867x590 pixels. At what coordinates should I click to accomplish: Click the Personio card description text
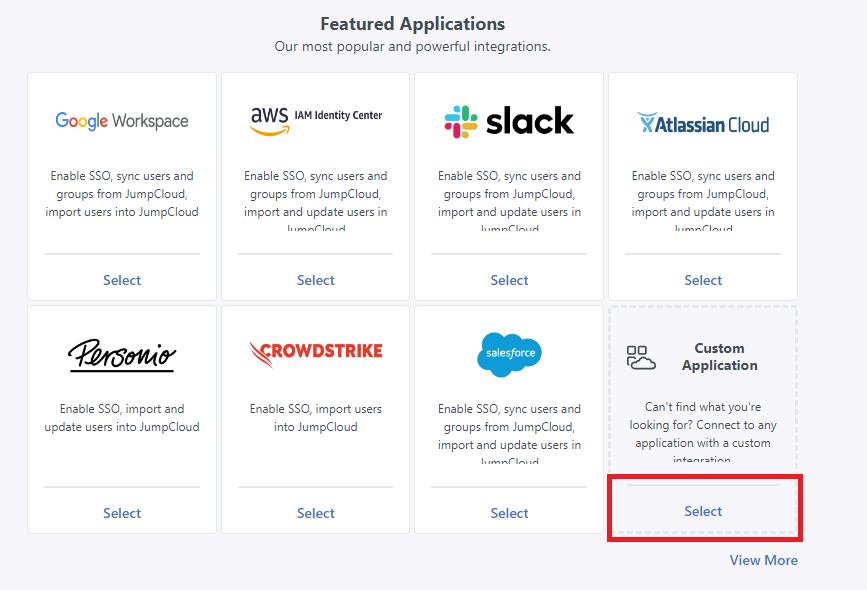click(x=122, y=418)
